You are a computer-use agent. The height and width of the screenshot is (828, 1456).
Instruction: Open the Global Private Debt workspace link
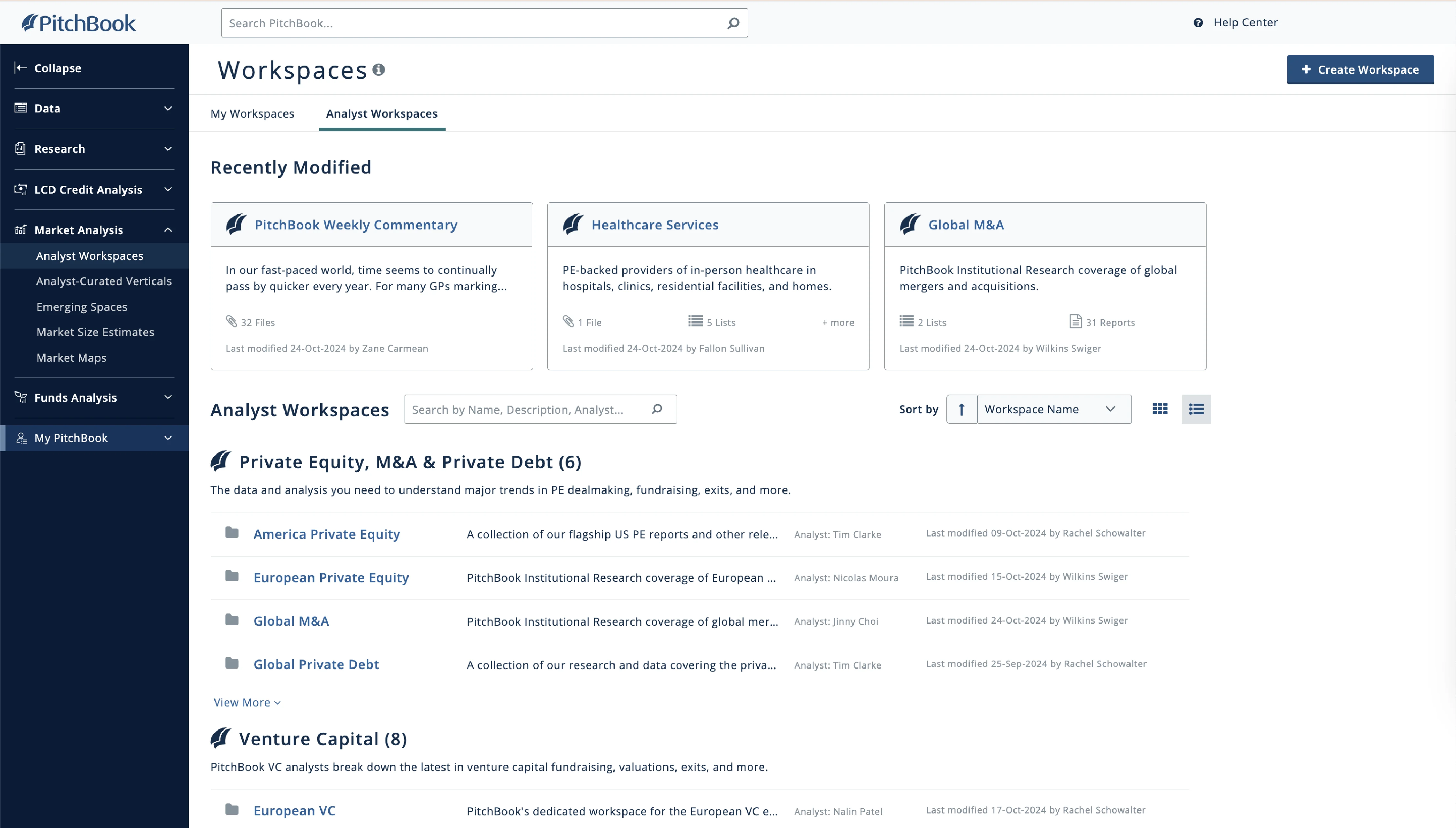(316, 664)
